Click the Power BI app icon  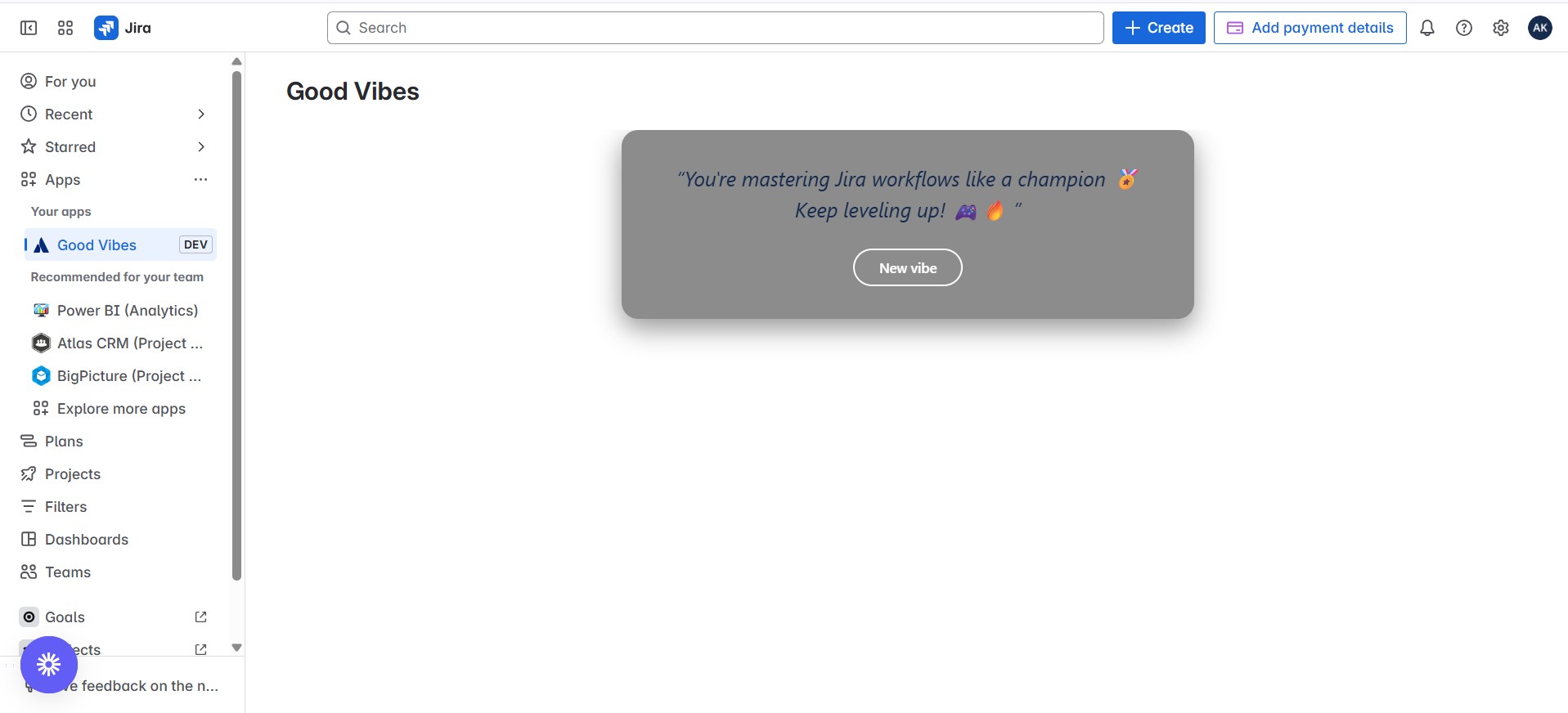tap(41, 310)
